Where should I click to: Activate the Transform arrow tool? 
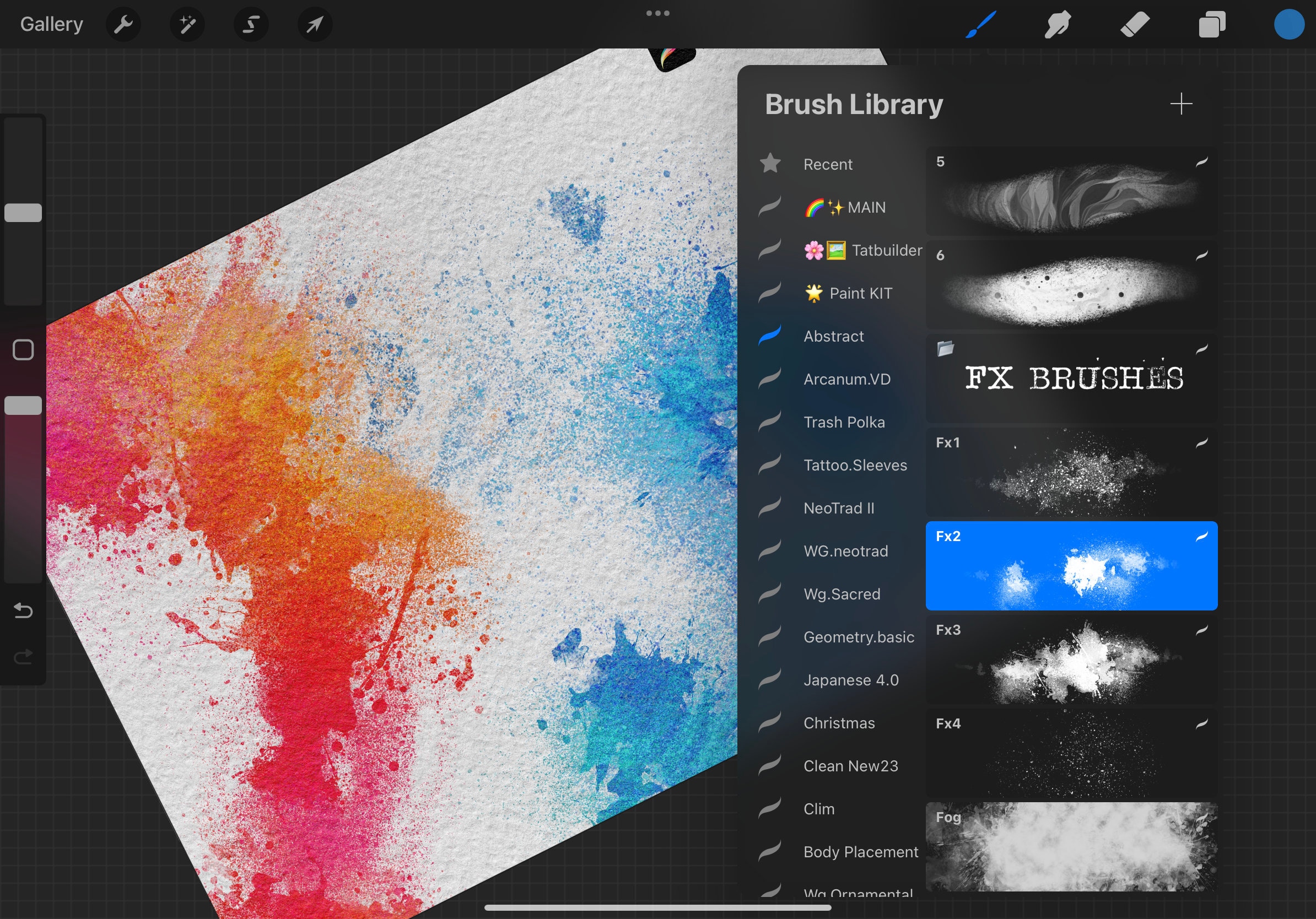click(x=315, y=25)
